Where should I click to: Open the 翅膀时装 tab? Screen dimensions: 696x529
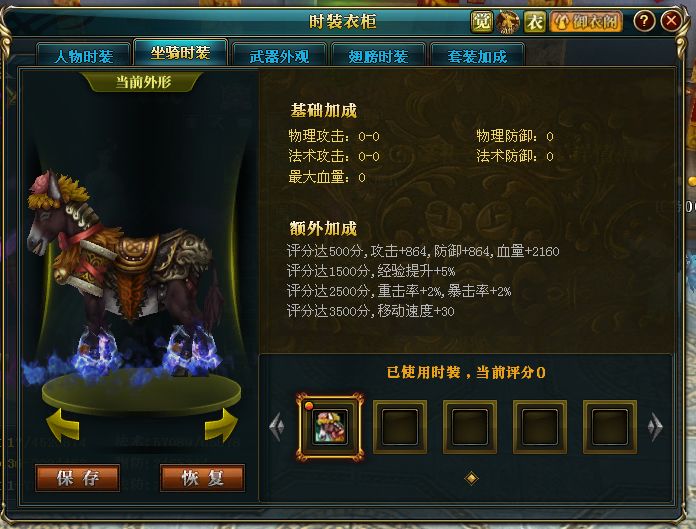(x=378, y=55)
